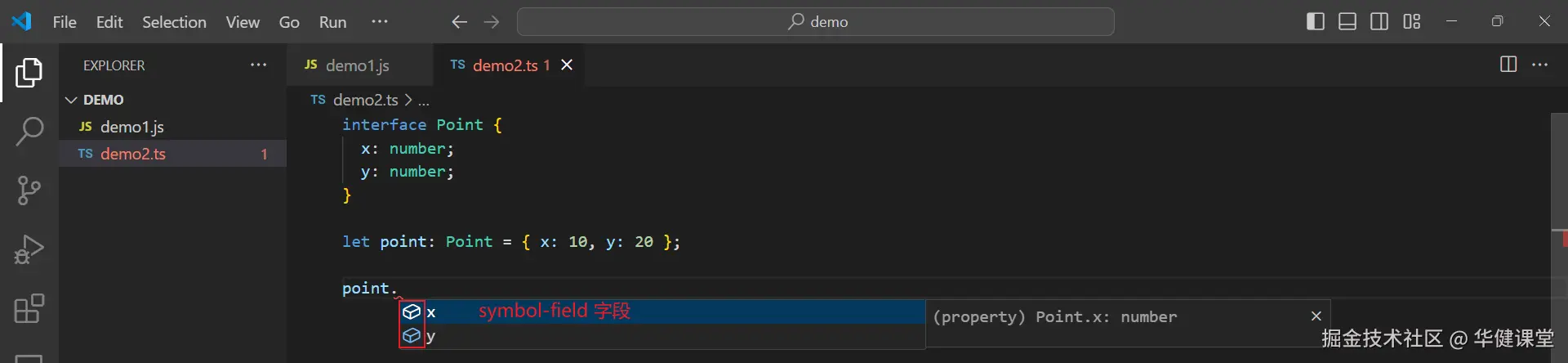
Task: Click the field icon beside suggestion x
Action: click(412, 311)
